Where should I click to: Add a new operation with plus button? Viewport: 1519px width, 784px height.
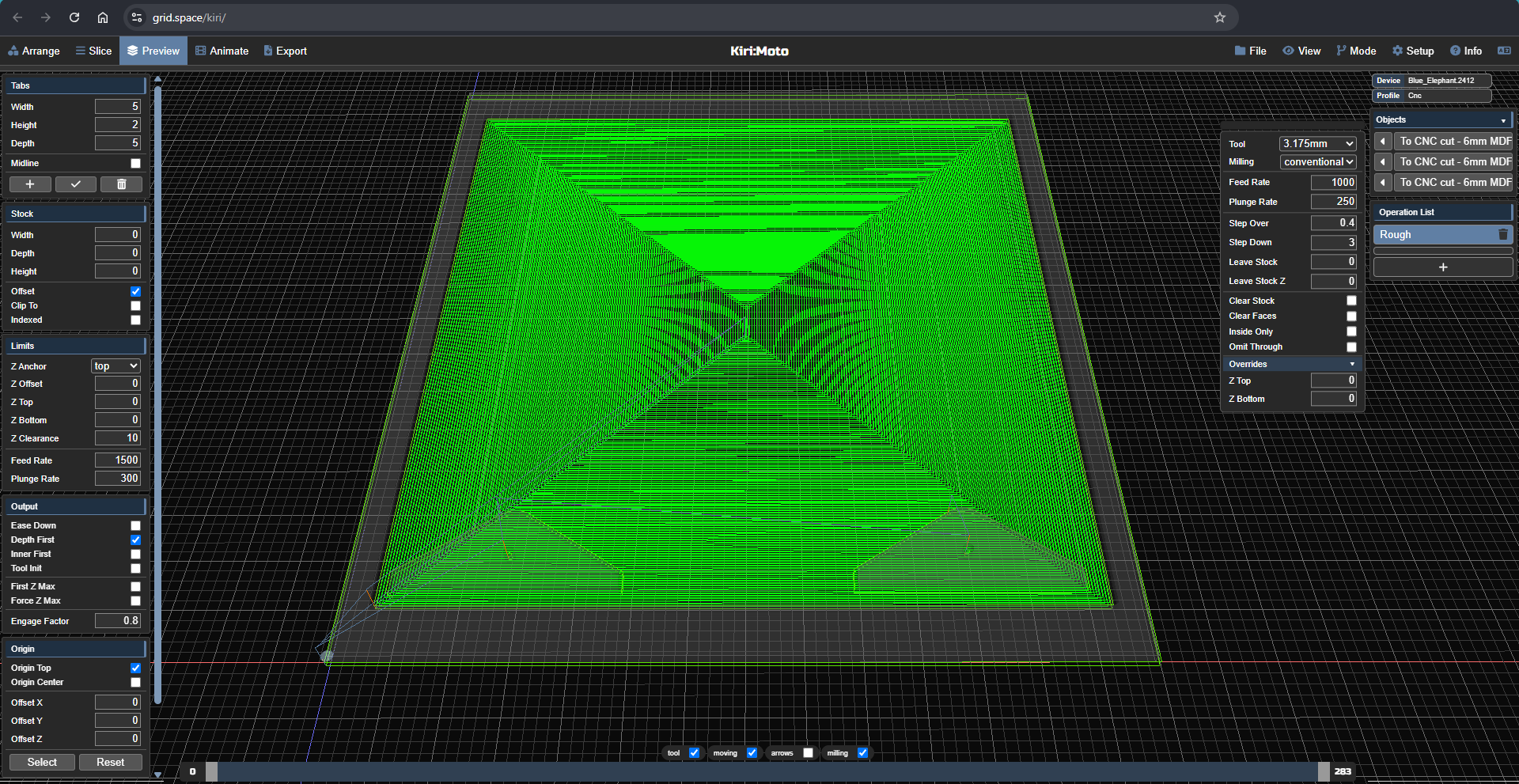[1442, 267]
